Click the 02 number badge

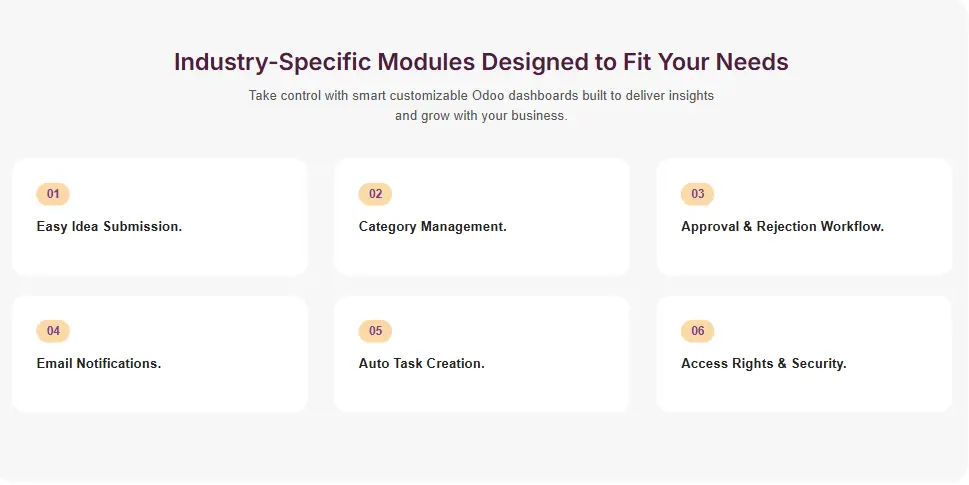point(375,194)
